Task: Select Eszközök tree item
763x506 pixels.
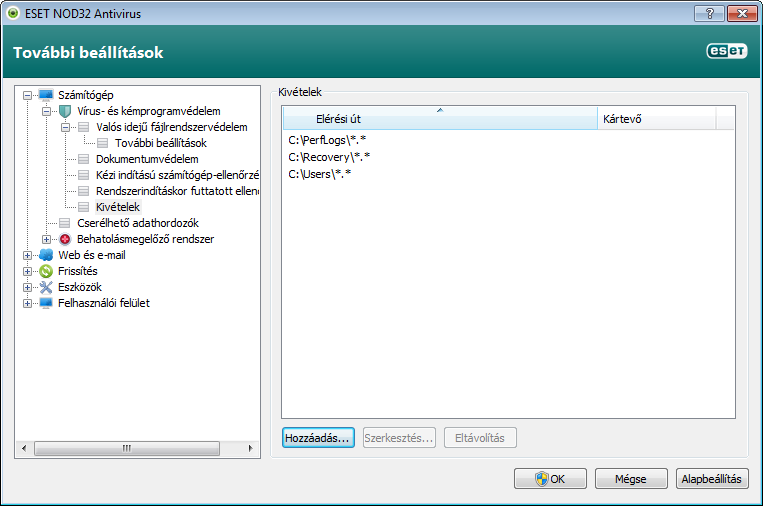Action: point(80,287)
